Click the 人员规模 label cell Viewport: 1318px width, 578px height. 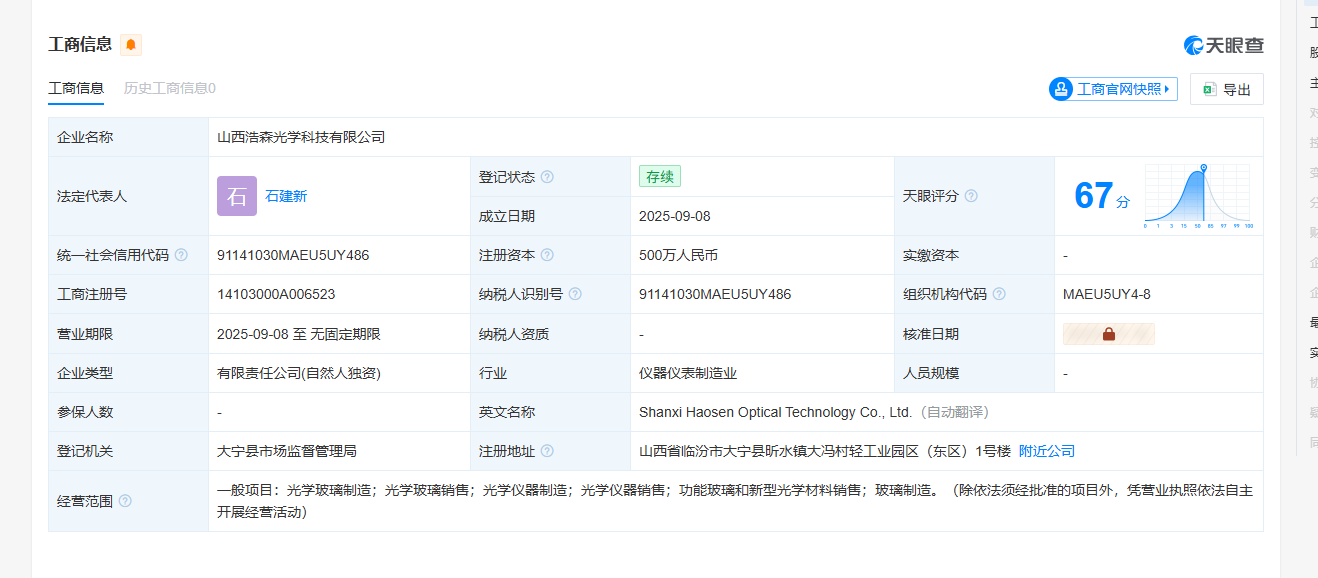click(974, 373)
